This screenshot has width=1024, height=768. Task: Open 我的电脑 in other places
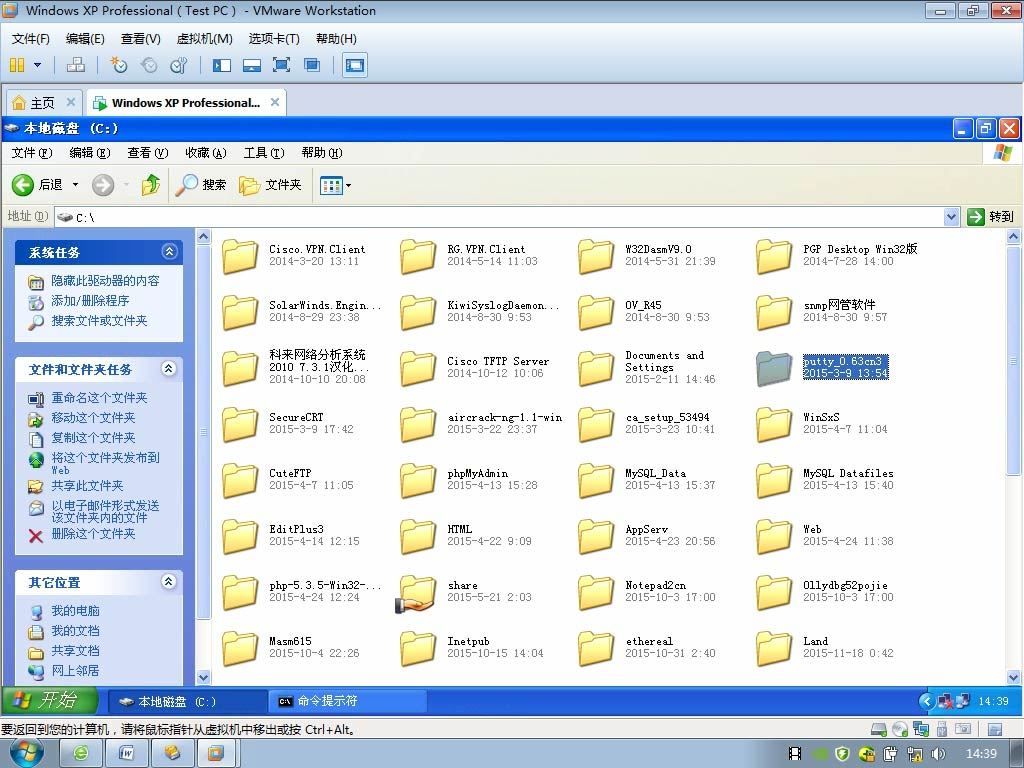pyautogui.click(x=75, y=611)
